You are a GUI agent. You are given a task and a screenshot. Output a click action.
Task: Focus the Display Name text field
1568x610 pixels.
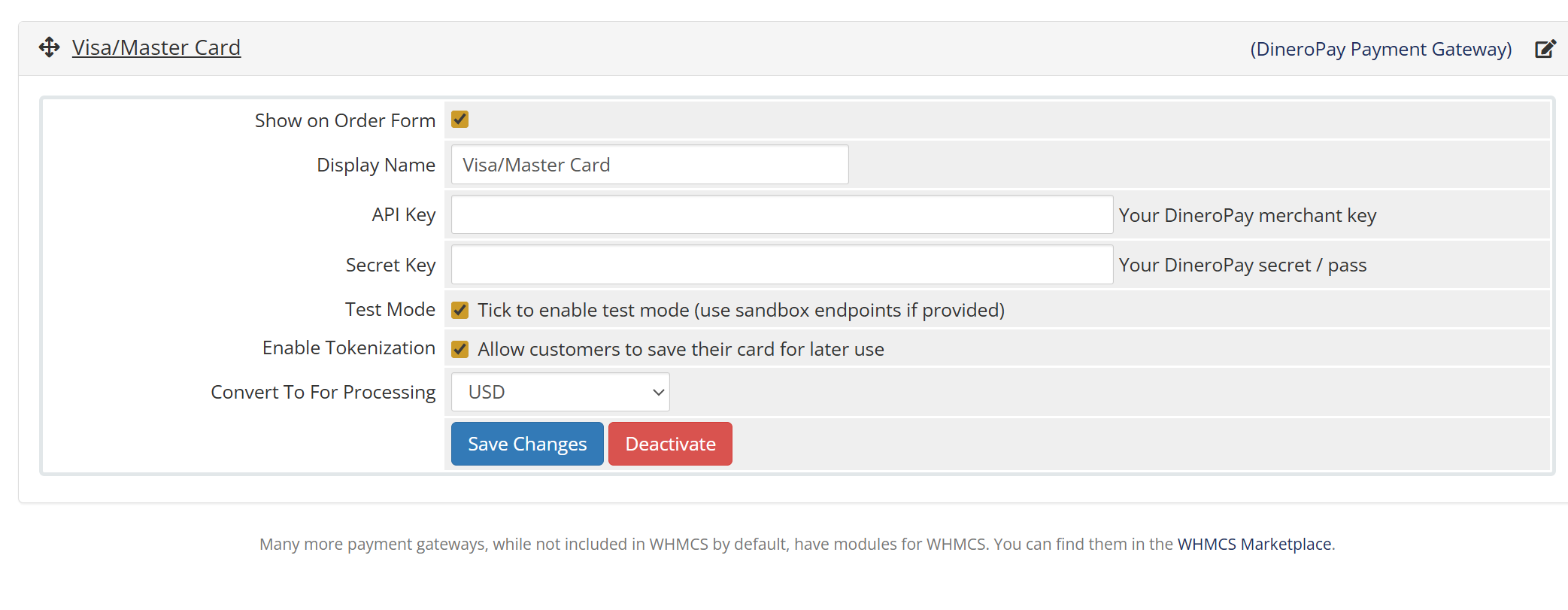tap(650, 165)
